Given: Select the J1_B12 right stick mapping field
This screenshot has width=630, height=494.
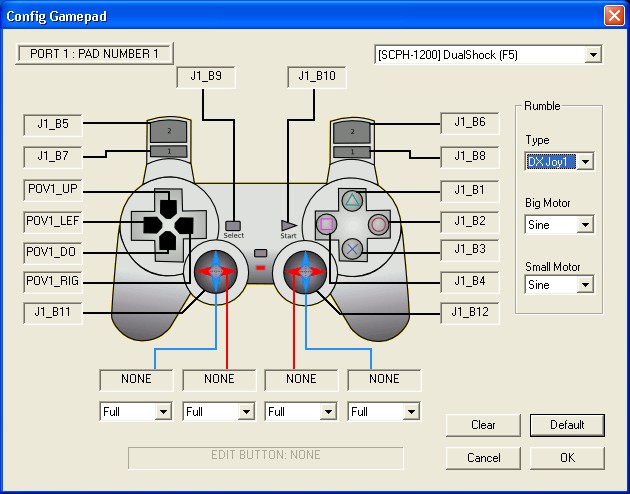Looking at the screenshot, I should tap(470, 313).
